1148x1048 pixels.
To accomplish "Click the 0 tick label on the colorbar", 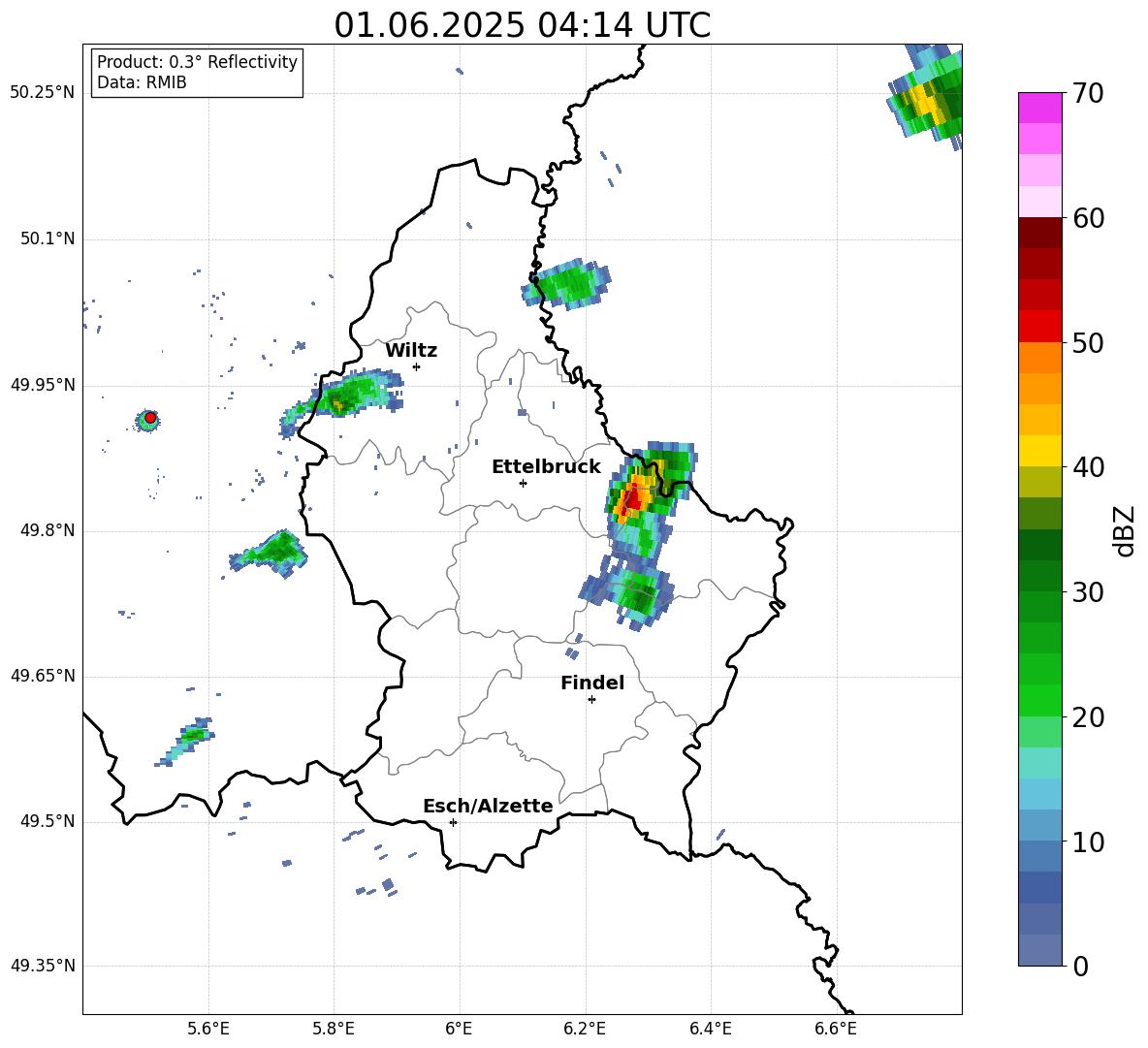I will (x=1080, y=967).
